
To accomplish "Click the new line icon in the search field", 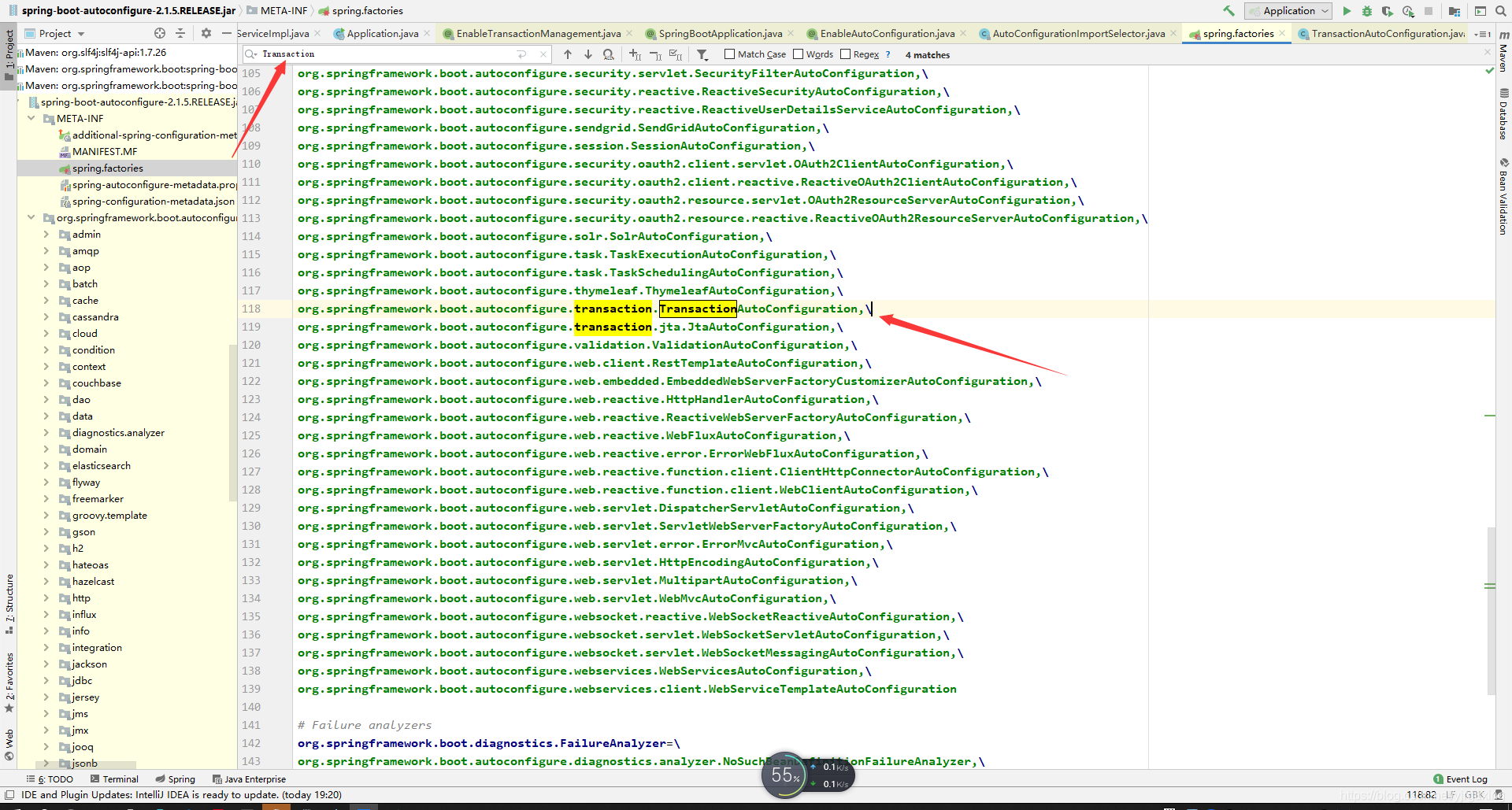I will (521, 54).
